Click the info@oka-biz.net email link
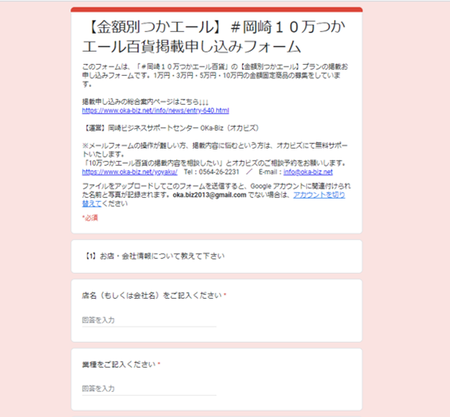450x417 pixels. pyautogui.click(x=308, y=172)
